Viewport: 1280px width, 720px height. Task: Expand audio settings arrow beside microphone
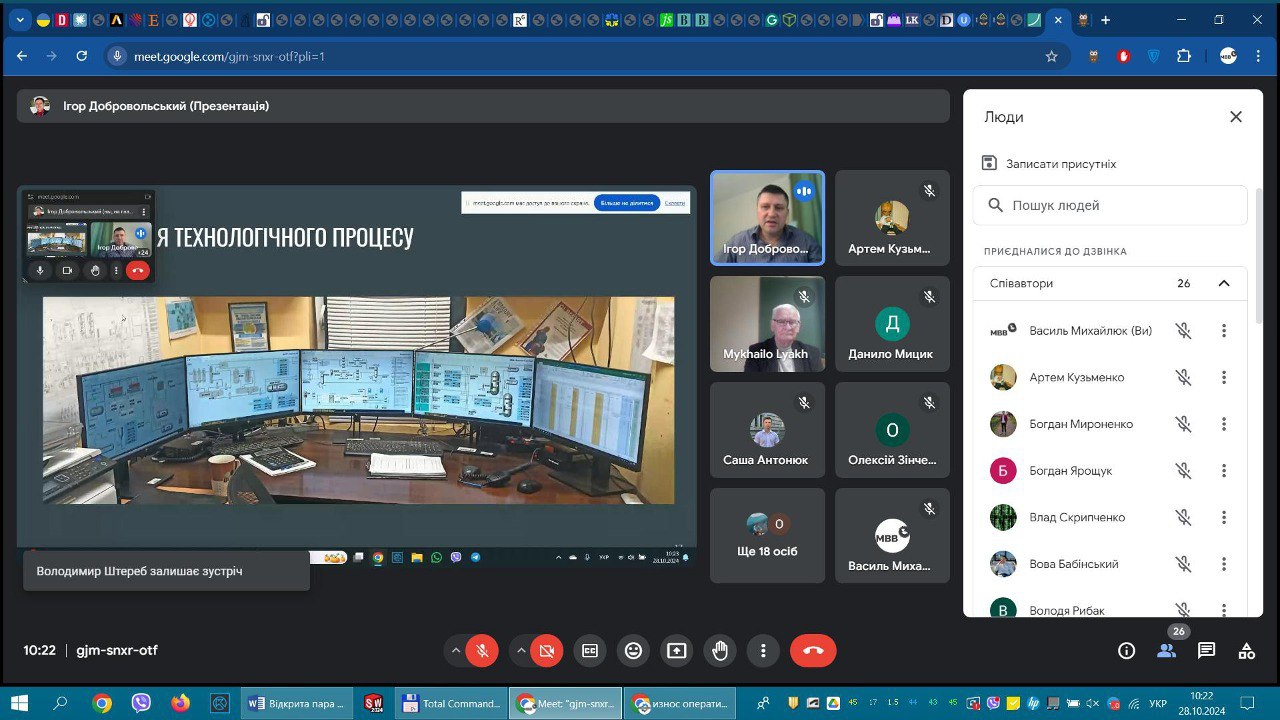pyautogui.click(x=456, y=651)
